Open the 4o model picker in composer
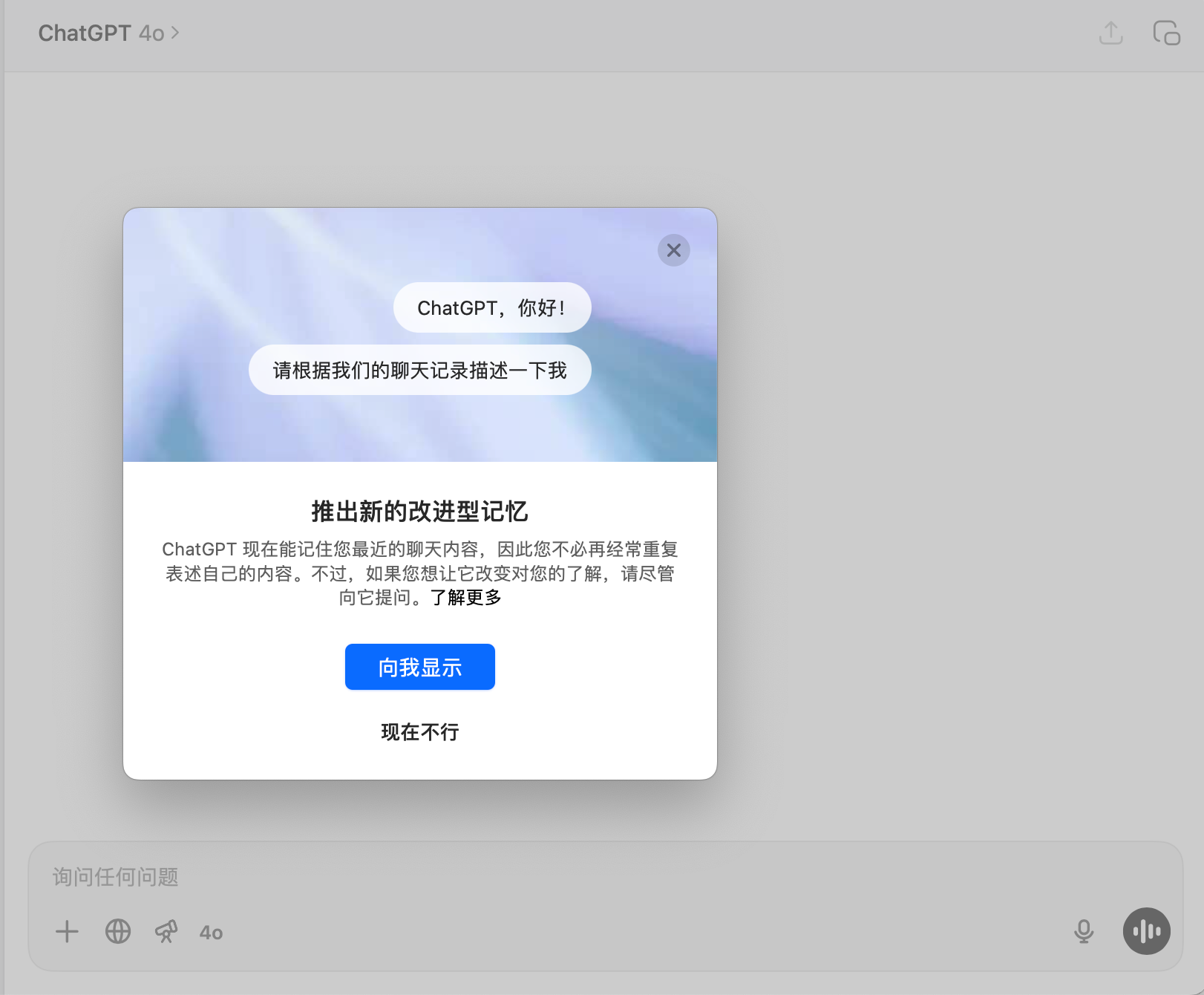 point(211,933)
